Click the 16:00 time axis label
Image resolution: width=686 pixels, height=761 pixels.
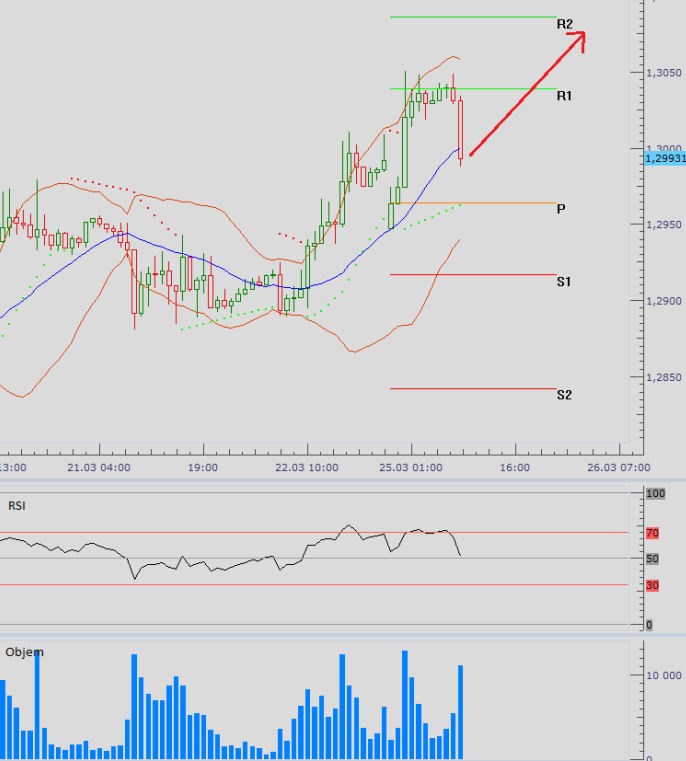point(515,467)
